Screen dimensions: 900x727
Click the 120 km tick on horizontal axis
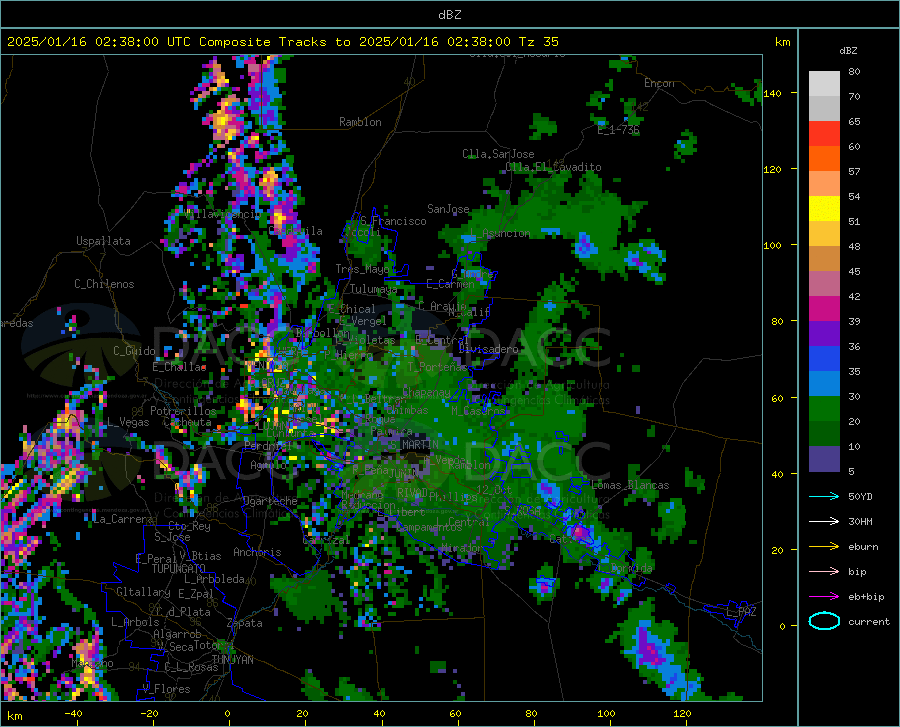pyautogui.click(x=682, y=714)
